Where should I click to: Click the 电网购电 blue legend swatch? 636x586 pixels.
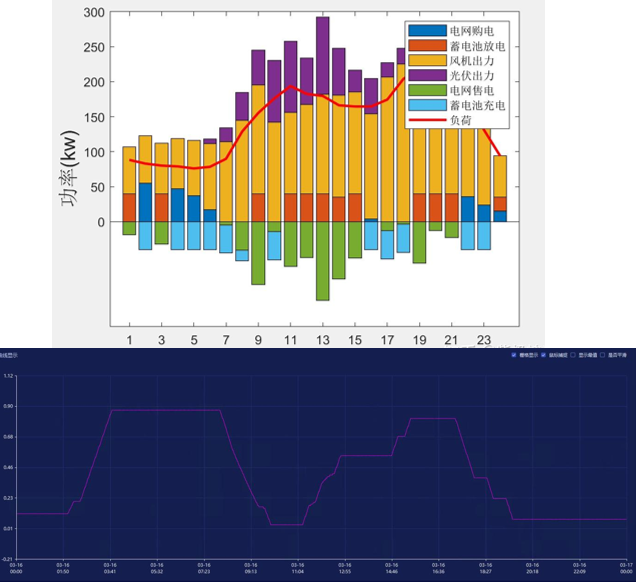pos(427,30)
